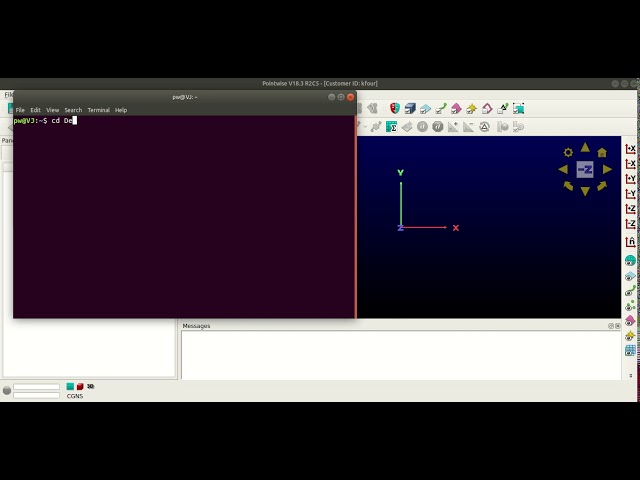Click the red cube solver dimension icon
Image resolution: width=640 pixels, height=480 pixels.
pos(80,386)
